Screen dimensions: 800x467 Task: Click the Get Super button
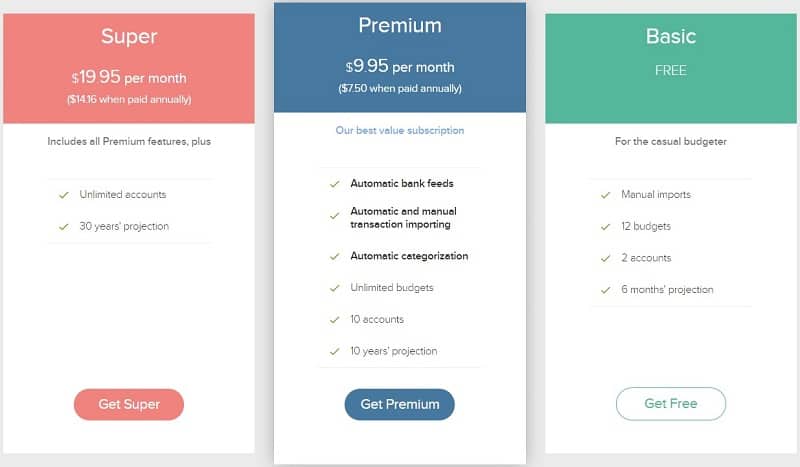(x=128, y=404)
